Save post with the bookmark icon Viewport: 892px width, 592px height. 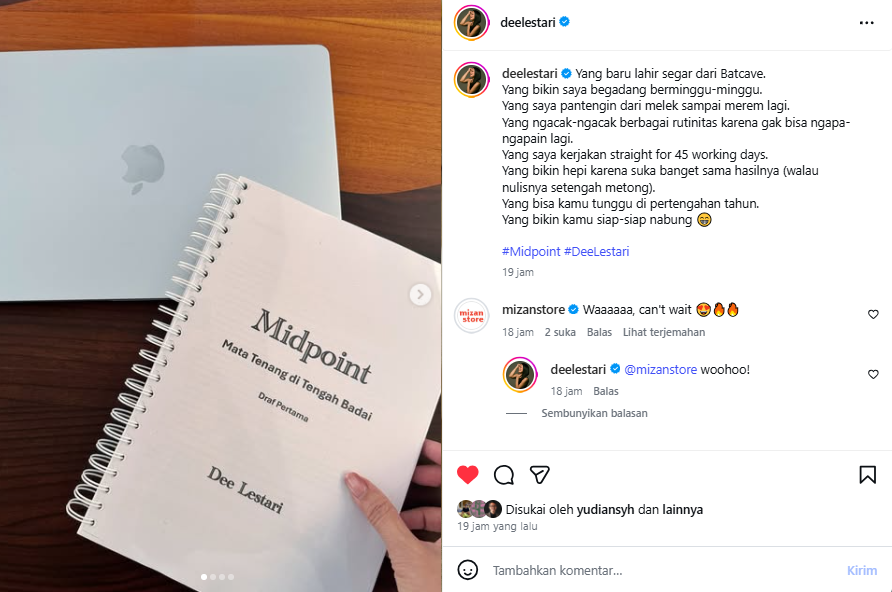click(868, 474)
